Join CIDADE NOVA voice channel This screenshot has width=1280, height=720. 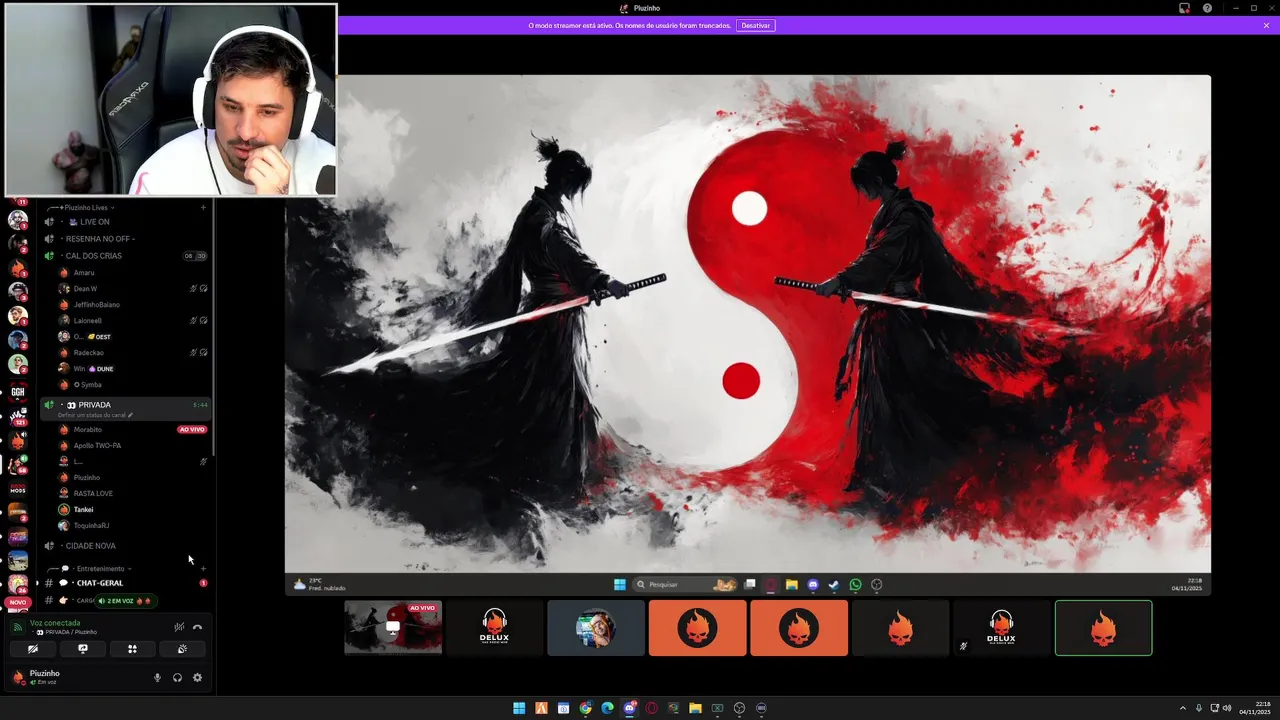click(x=125, y=546)
